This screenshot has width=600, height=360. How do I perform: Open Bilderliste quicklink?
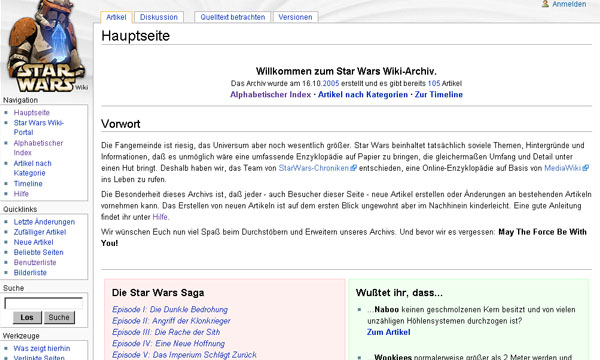click(x=30, y=273)
